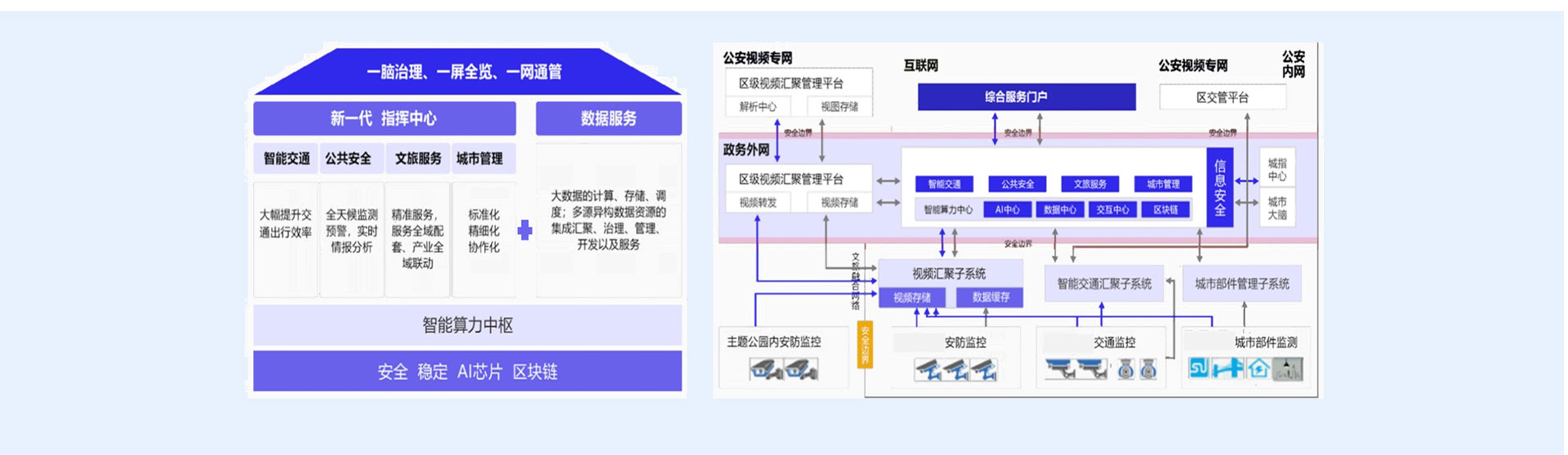
Task: Click the blue 智能交通 chip in 政务外网
Action: tap(945, 184)
